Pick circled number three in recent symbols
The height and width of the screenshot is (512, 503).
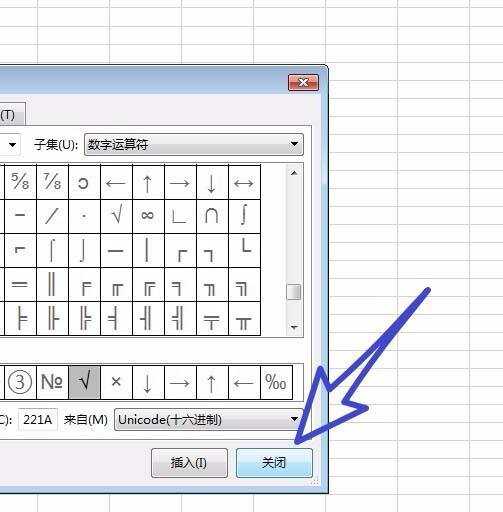point(20,382)
